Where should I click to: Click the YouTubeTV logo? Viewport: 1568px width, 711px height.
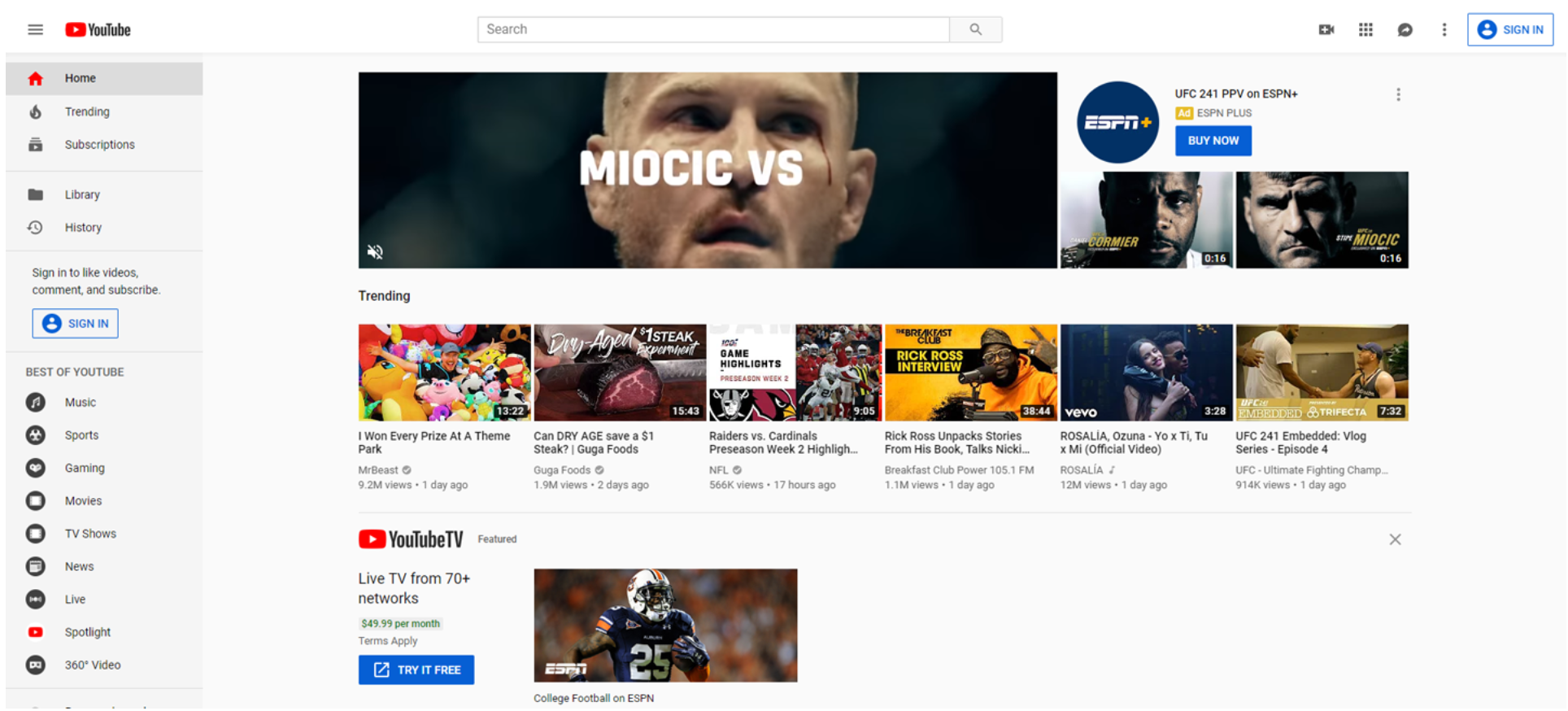[x=411, y=539]
